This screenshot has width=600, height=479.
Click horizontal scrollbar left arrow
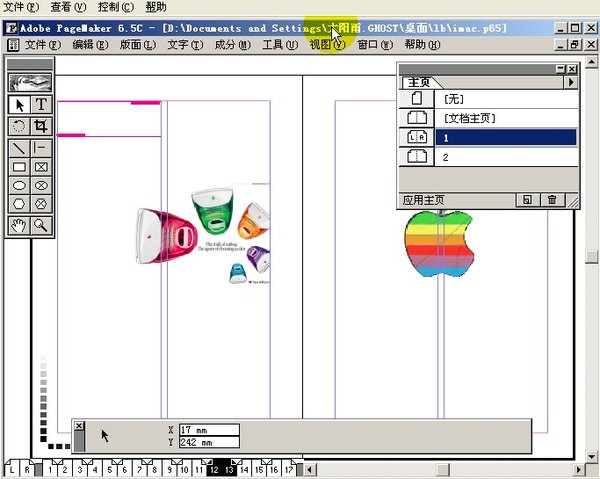pos(310,469)
